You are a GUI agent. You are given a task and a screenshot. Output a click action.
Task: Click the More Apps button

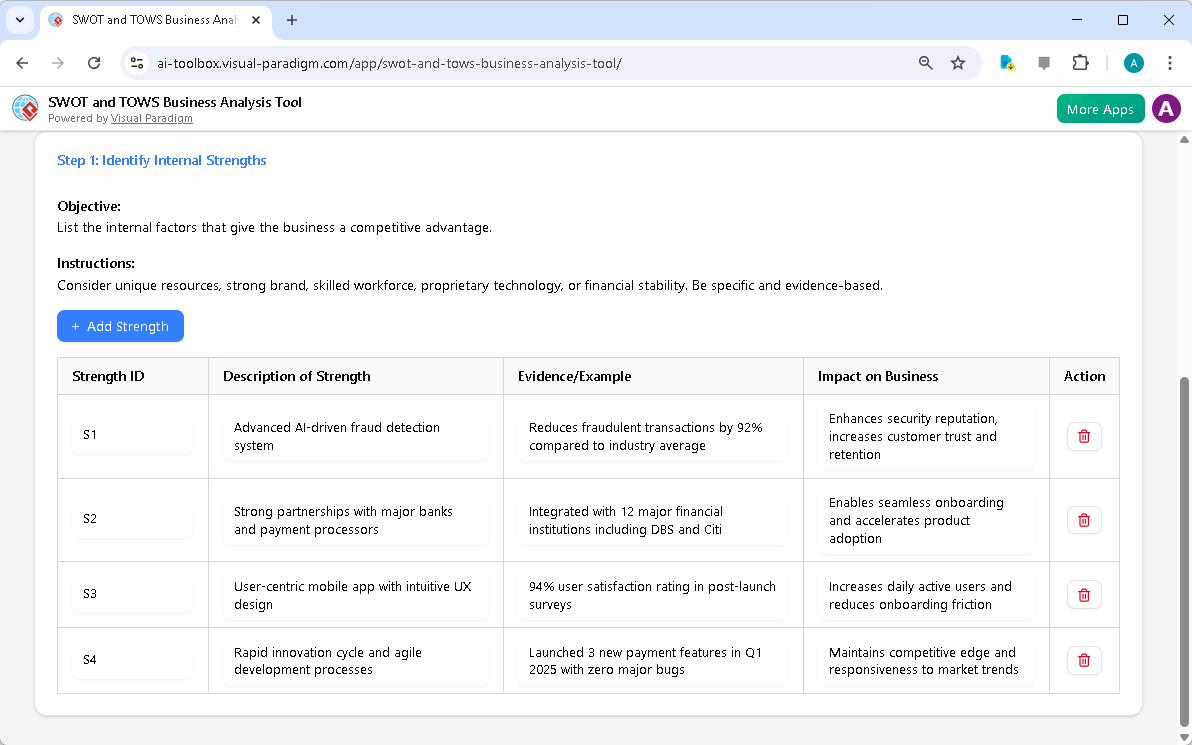coord(1100,108)
